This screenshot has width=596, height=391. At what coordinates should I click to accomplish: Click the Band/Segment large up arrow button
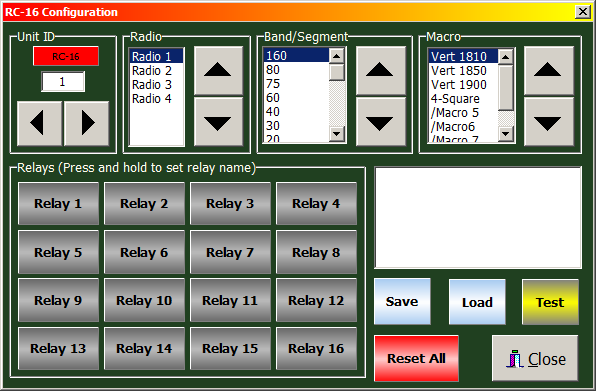(380, 71)
